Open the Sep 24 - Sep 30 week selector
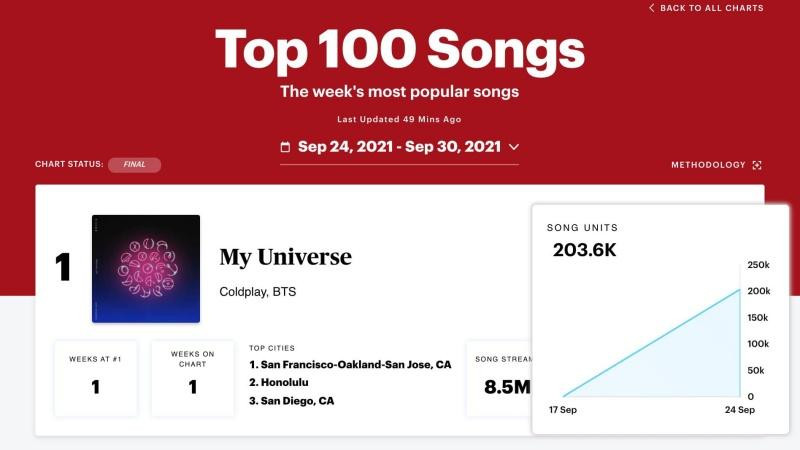800x450 pixels. tap(400, 147)
